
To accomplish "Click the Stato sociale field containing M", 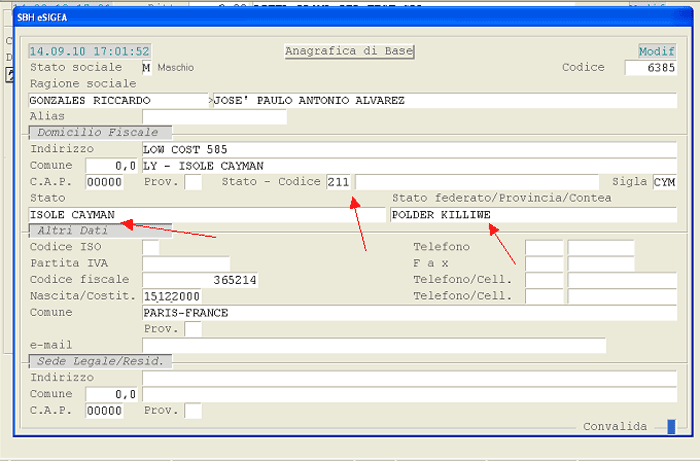I will [x=147, y=68].
